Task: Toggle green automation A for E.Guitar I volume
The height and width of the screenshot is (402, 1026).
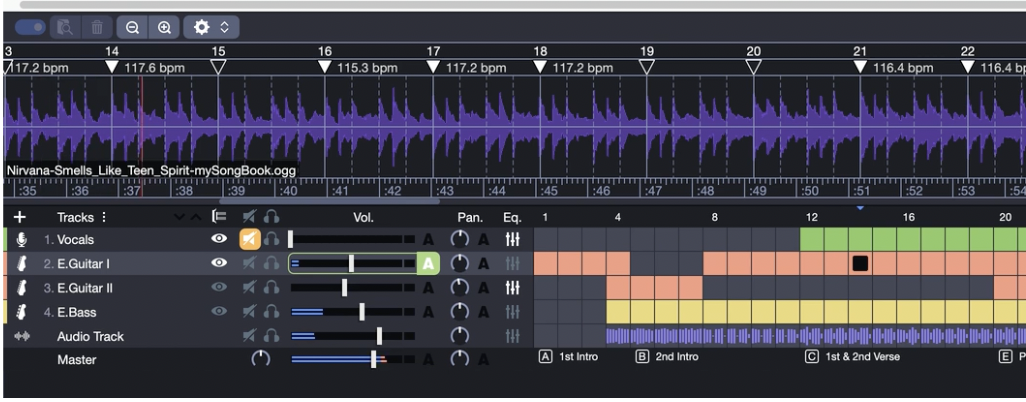Action: [428, 264]
